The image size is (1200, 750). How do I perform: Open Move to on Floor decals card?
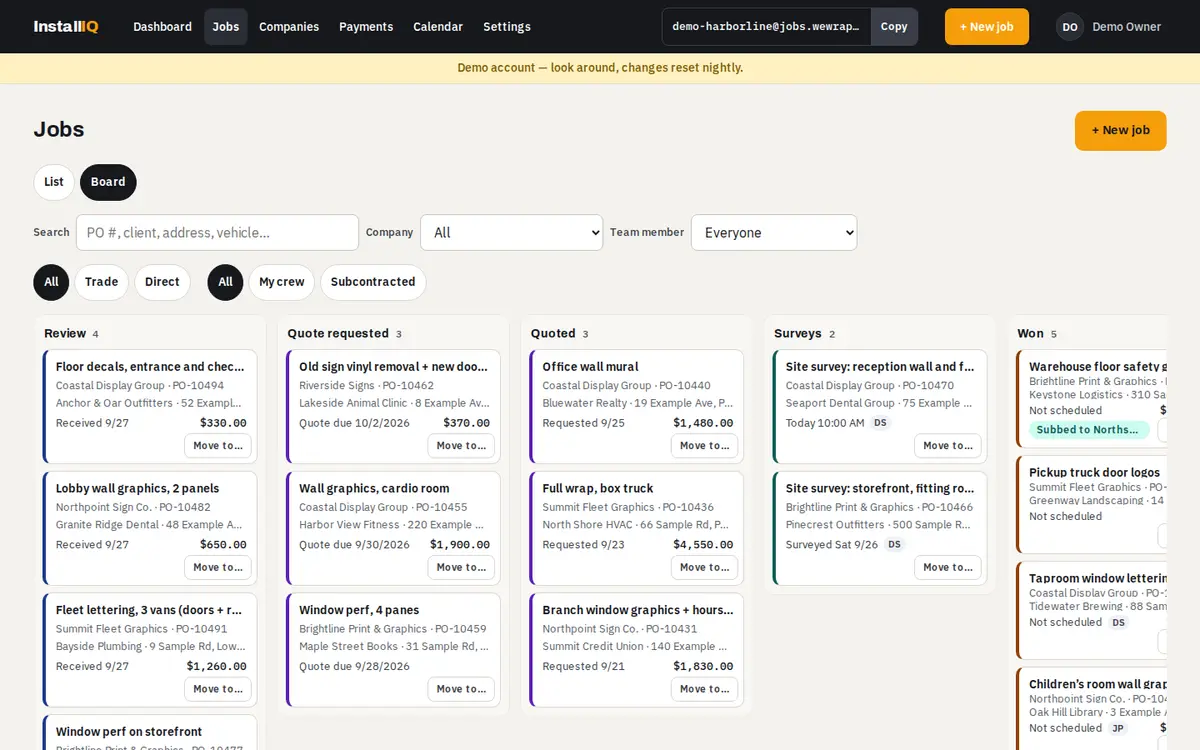click(x=218, y=446)
